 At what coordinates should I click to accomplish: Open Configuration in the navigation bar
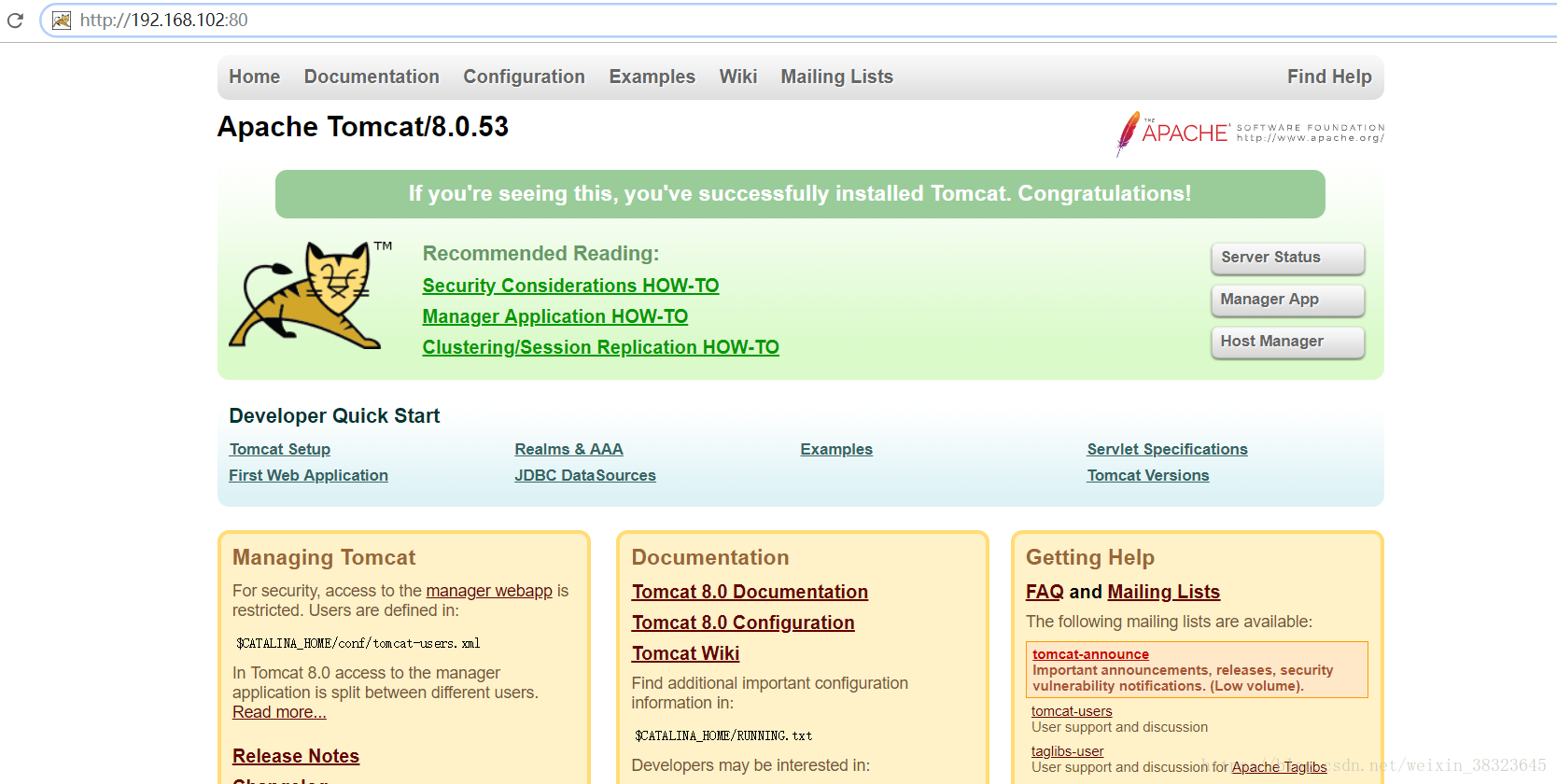tap(525, 77)
